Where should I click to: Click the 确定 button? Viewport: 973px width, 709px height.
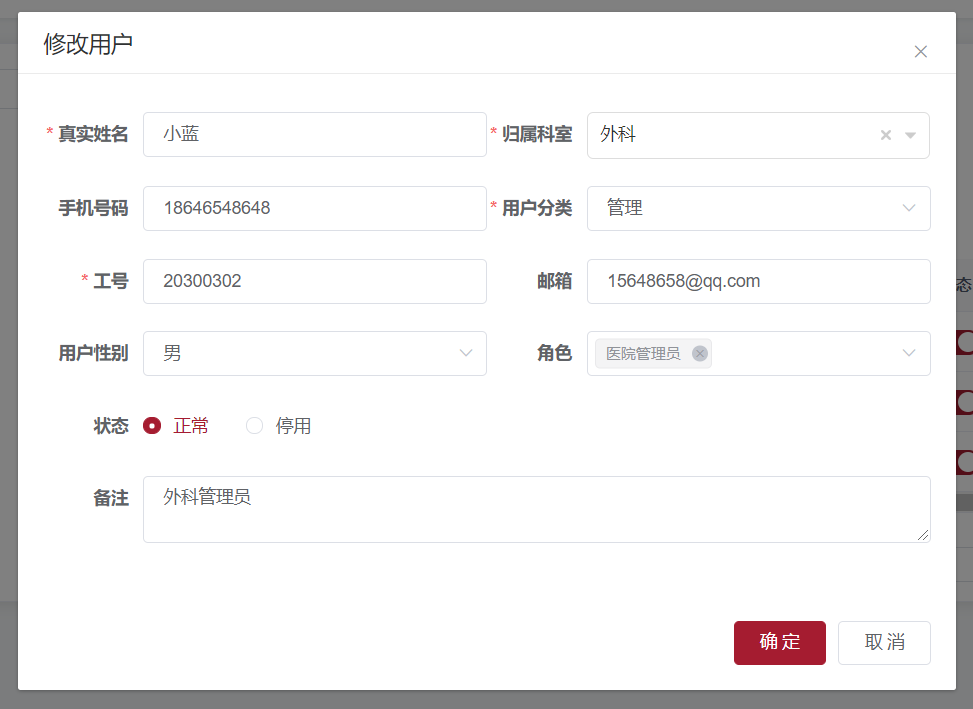pyautogui.click(x=779, y=643)
